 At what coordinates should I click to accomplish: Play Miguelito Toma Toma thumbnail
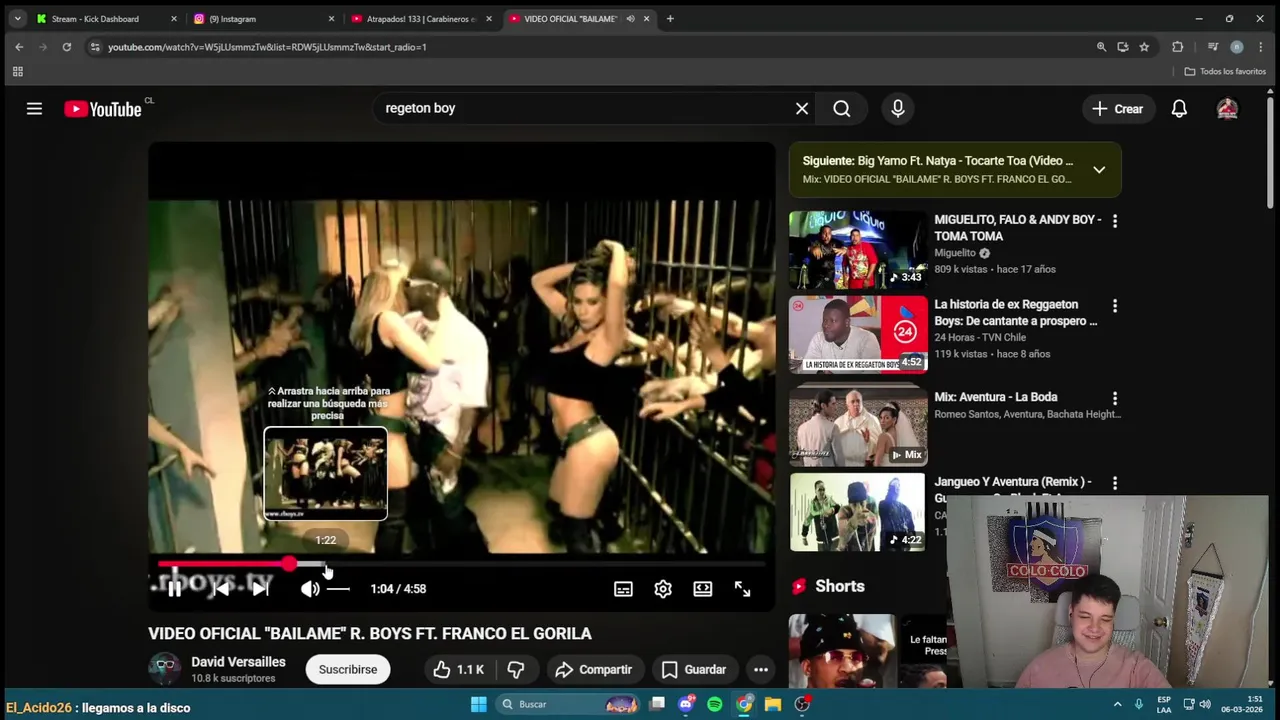[858, 250]
